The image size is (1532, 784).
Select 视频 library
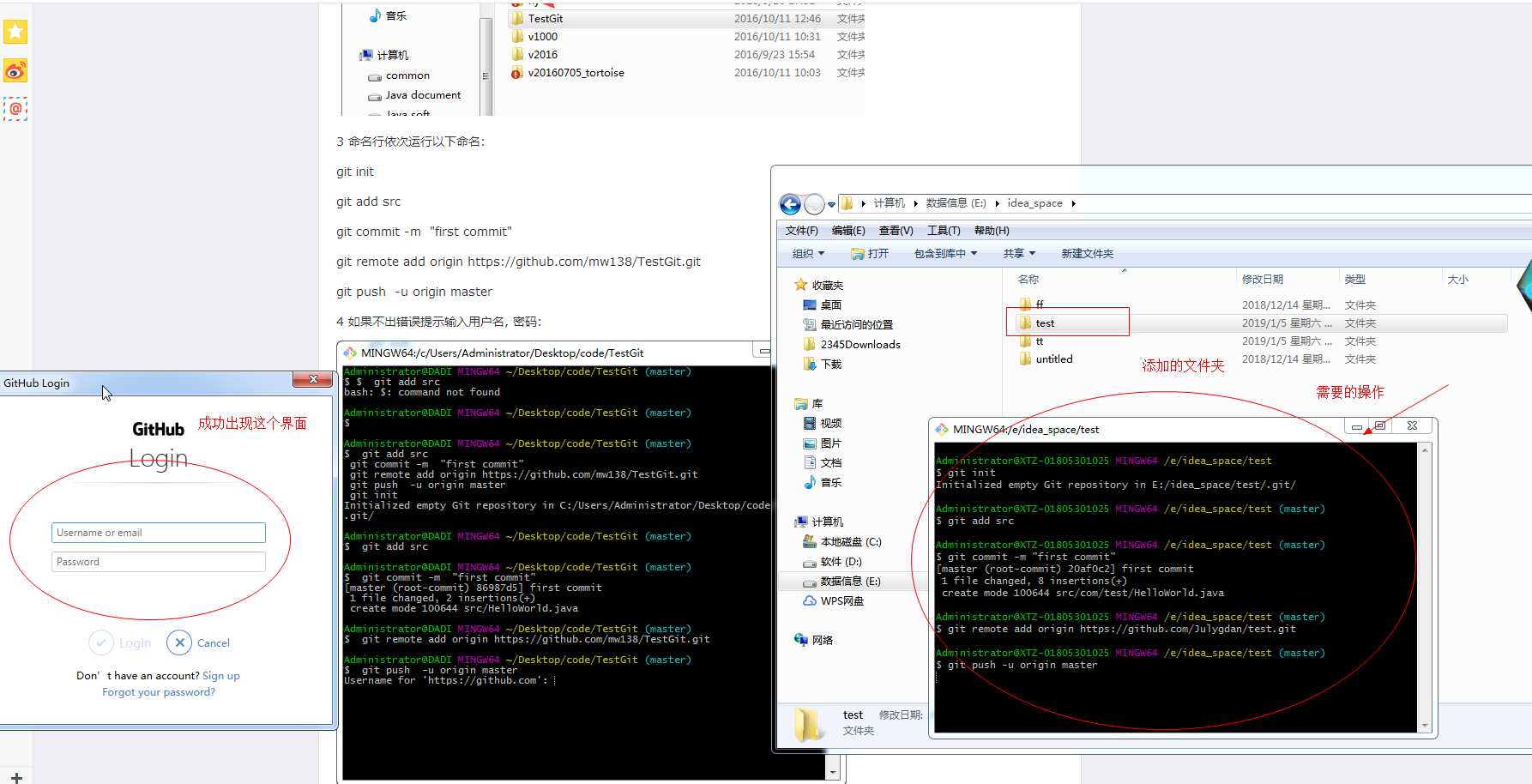[x=823, y=423]
